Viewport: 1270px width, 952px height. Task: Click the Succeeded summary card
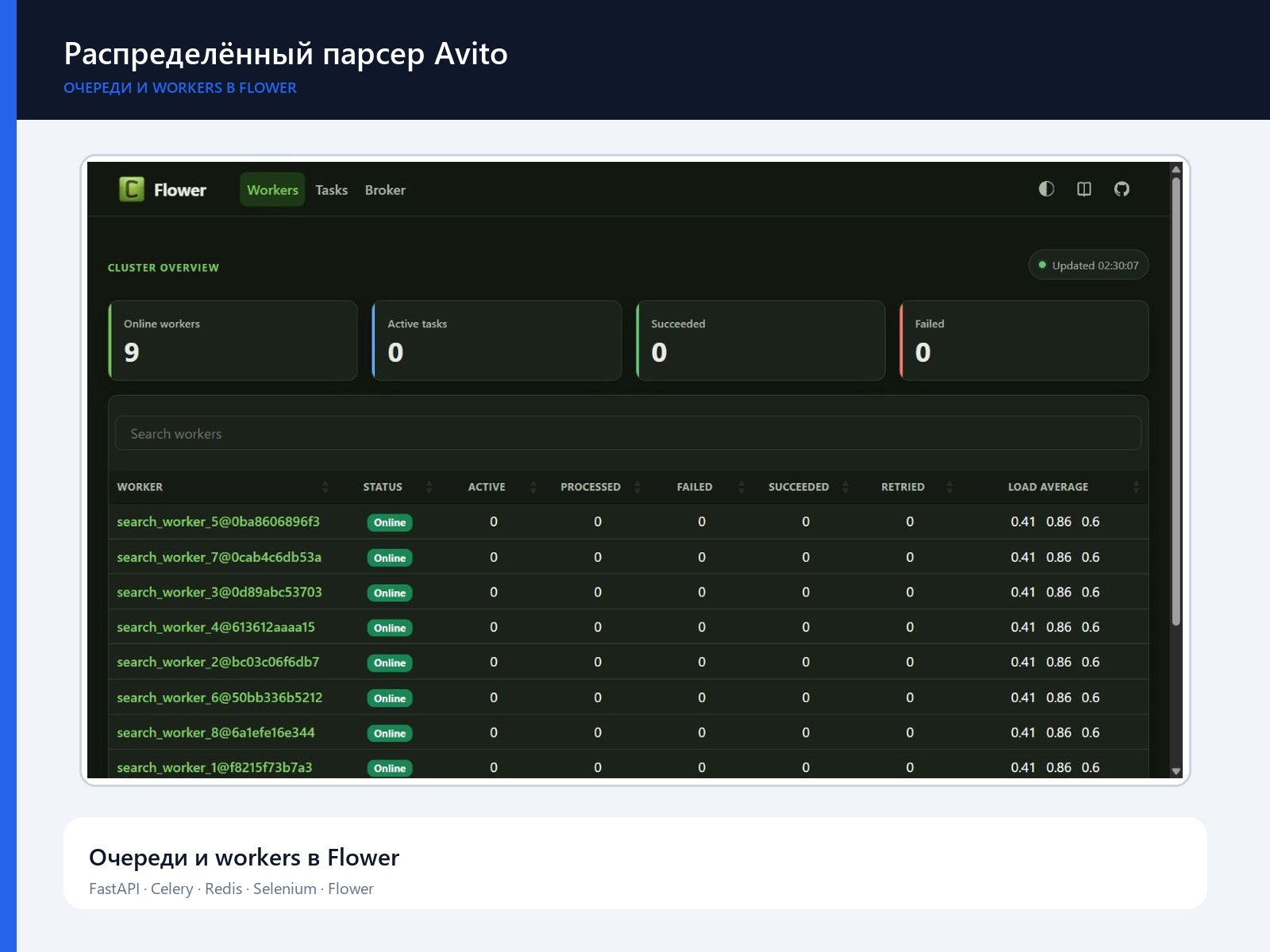point(760,340)
